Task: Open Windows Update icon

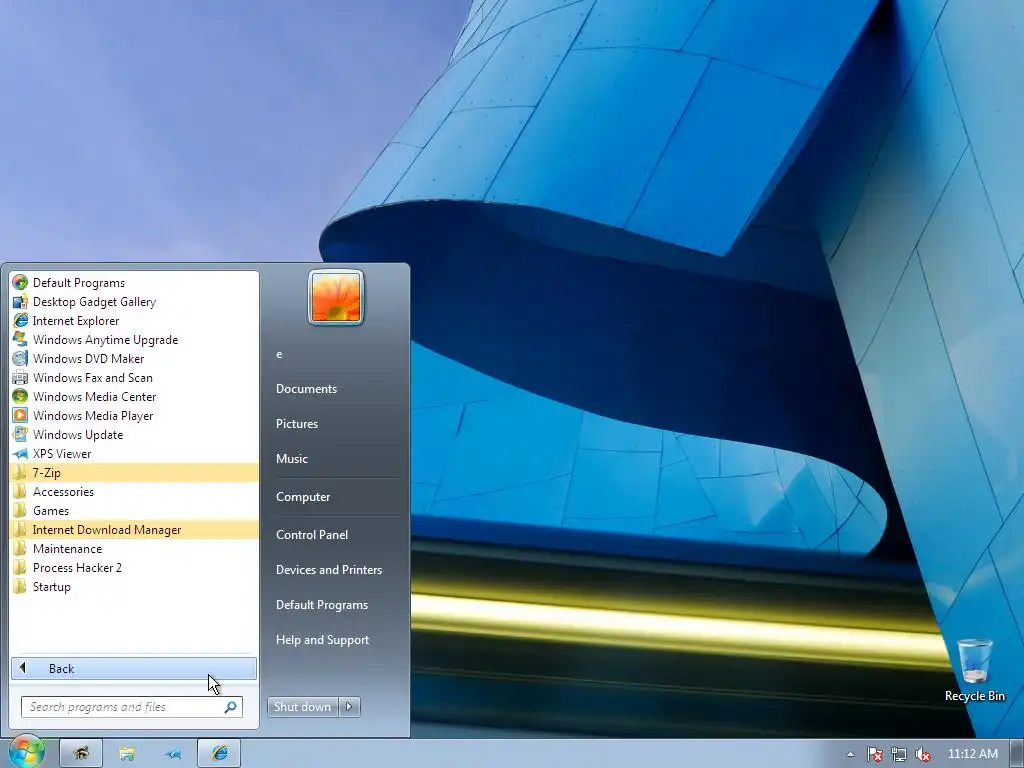Action: (20, 434)
